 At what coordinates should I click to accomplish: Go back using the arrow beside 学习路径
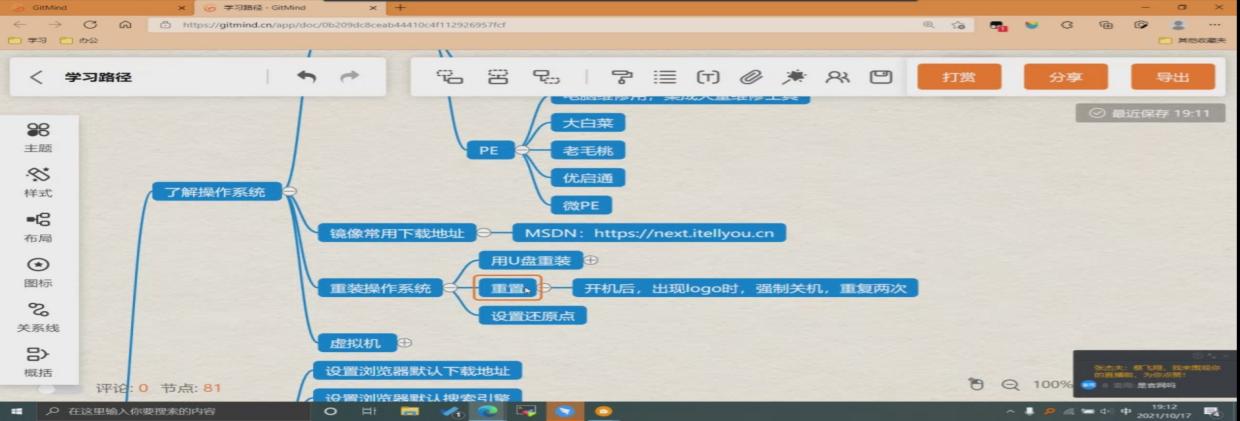click(36, 77)
